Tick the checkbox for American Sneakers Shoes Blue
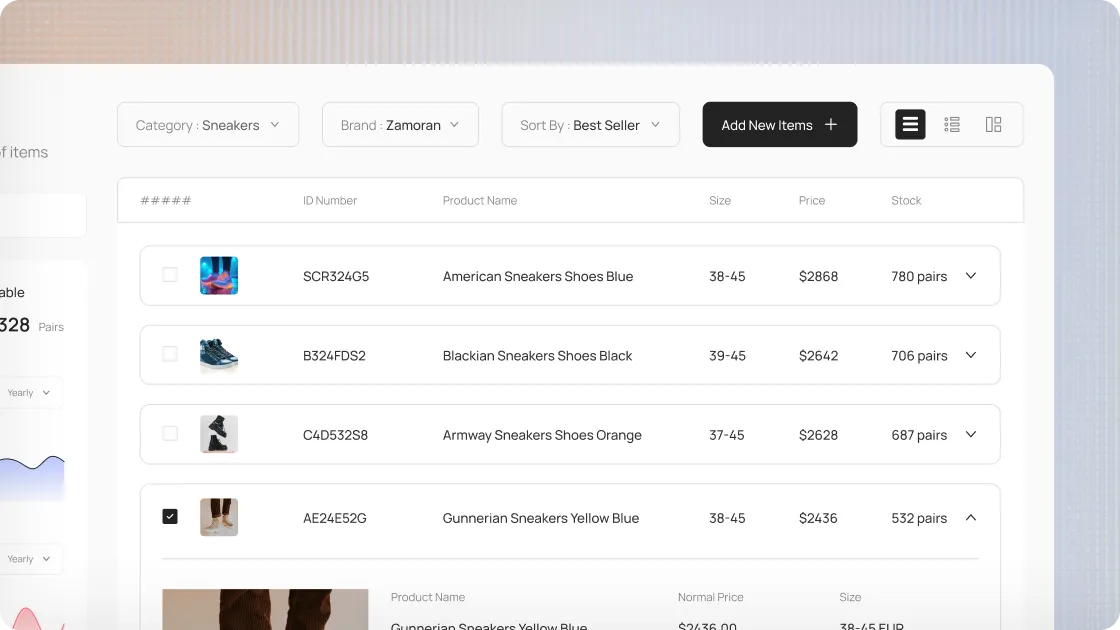This screenshot has height=630, width=1120. (x=170, y=275)
